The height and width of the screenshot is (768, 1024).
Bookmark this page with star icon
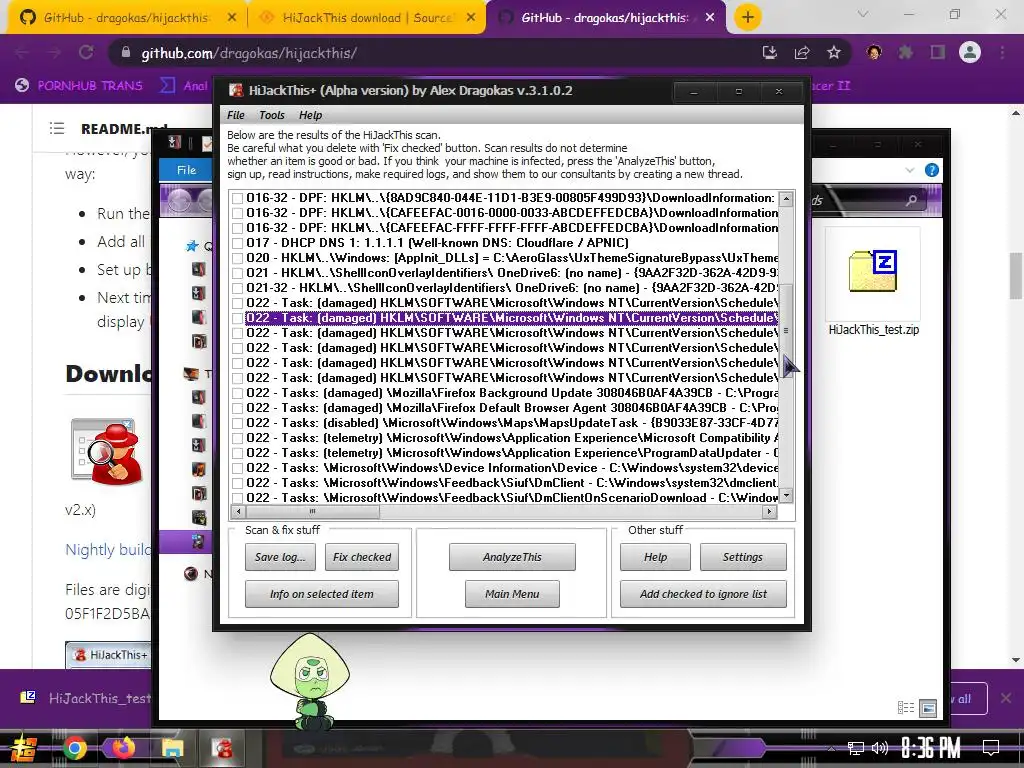click(x=833, y=53)
